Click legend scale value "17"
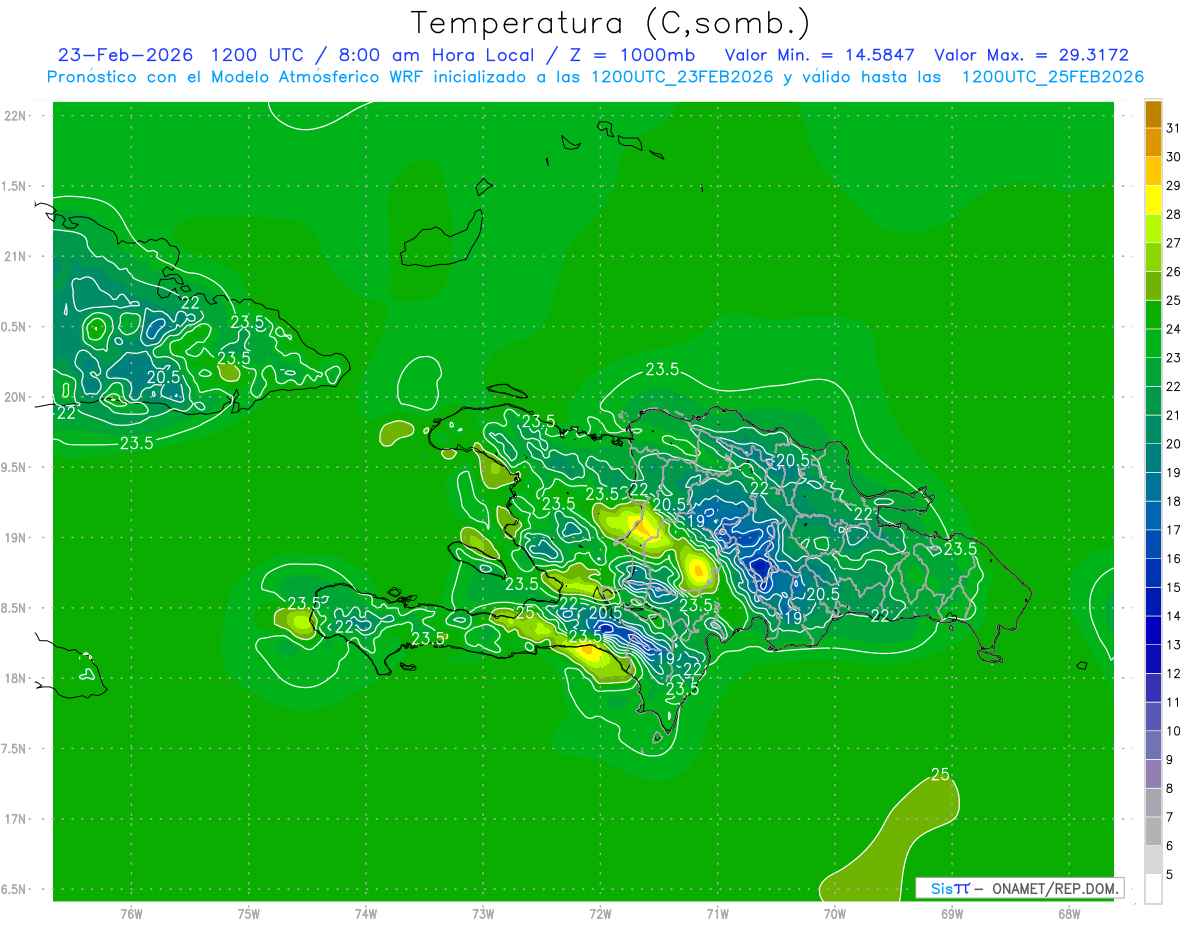This screenshot has height=927, width=1200. [1174, 530]
